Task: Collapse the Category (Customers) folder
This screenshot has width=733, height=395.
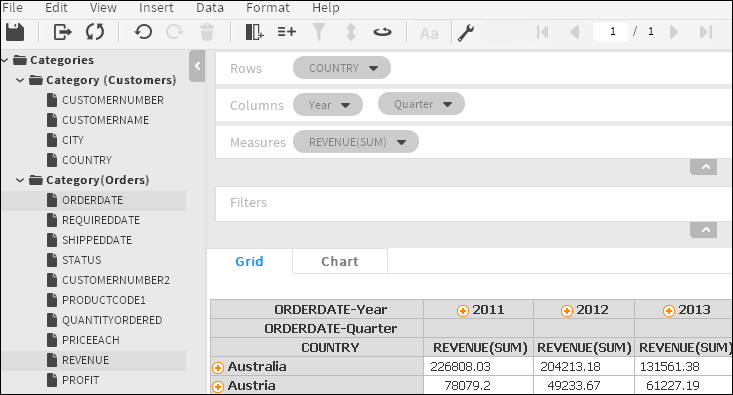Action: click(20, 80)
